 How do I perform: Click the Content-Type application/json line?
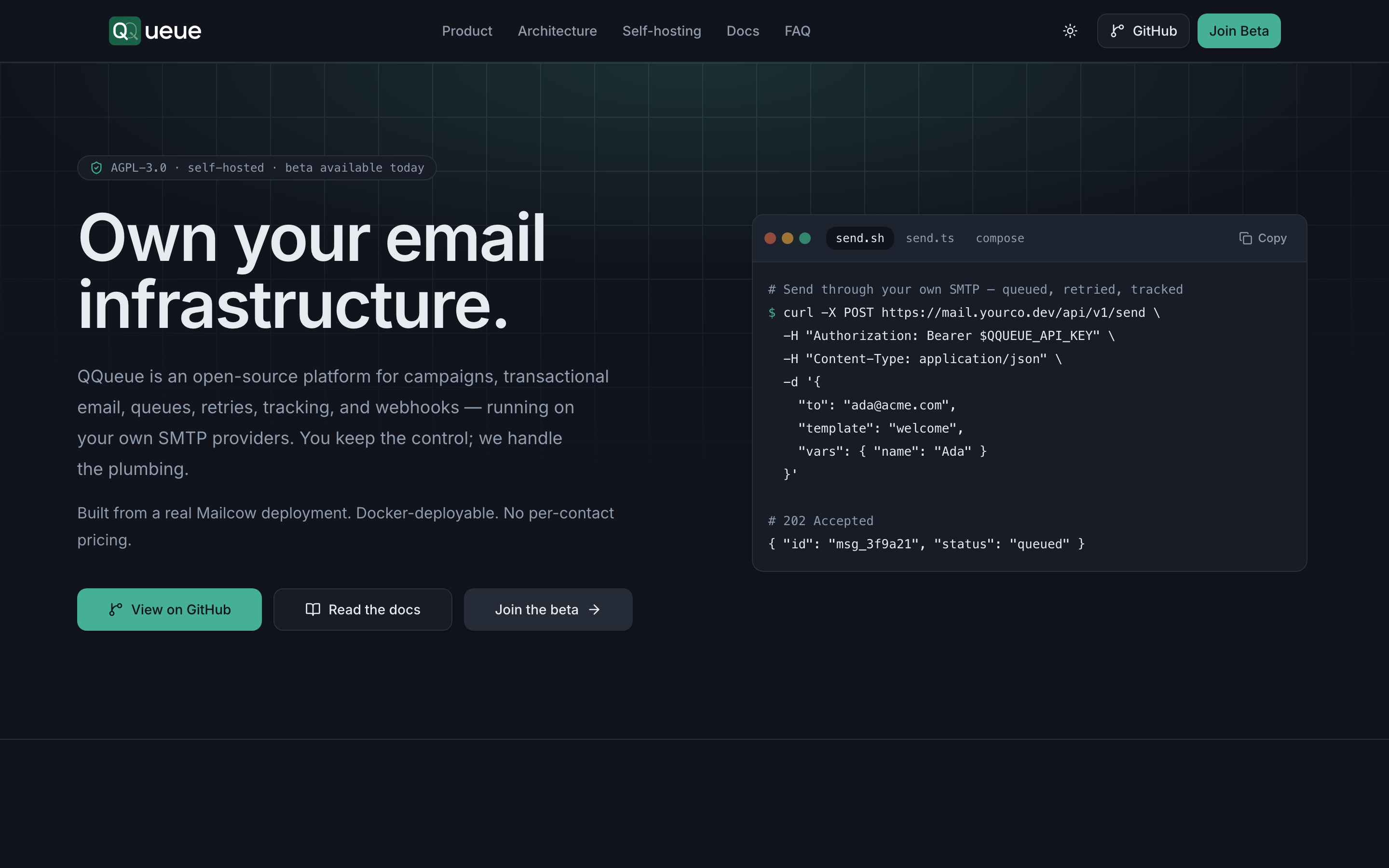[922, 359]
